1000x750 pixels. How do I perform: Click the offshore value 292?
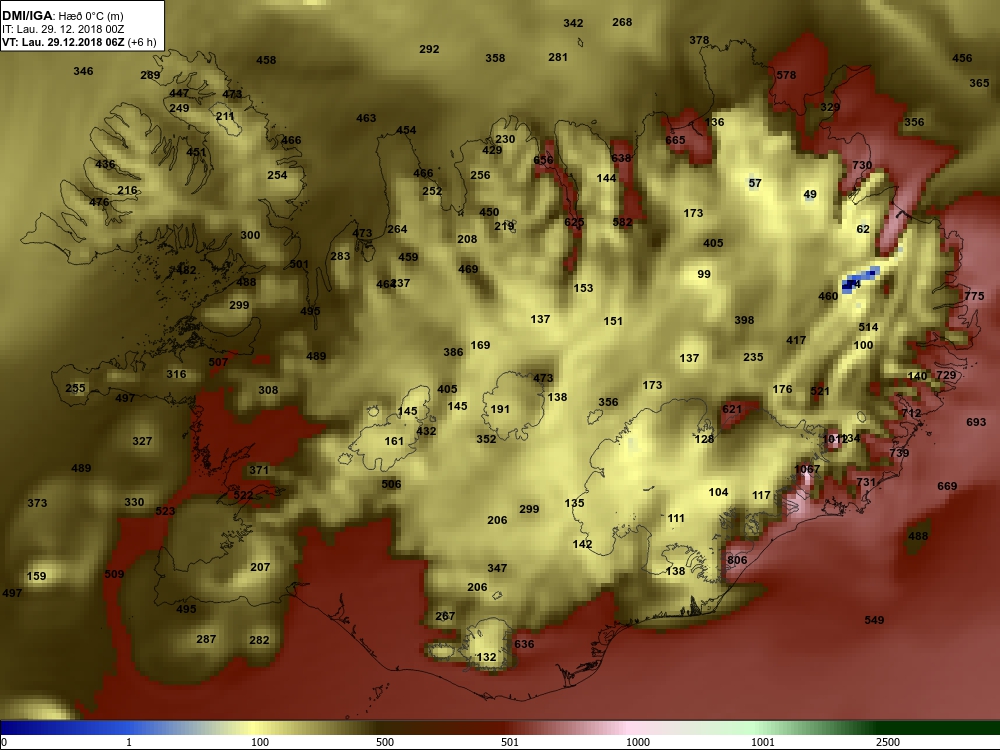[x=429, y=49]
